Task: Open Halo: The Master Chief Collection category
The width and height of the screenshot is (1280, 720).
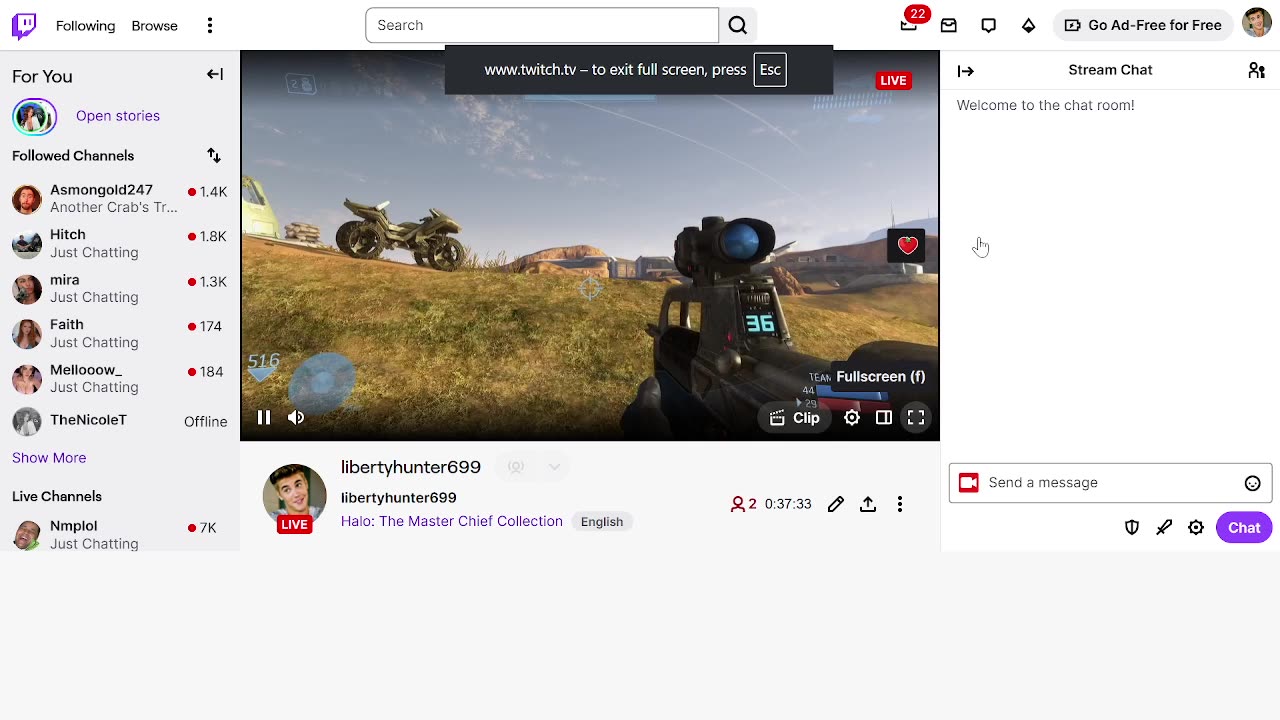Action: coord(452,521)
